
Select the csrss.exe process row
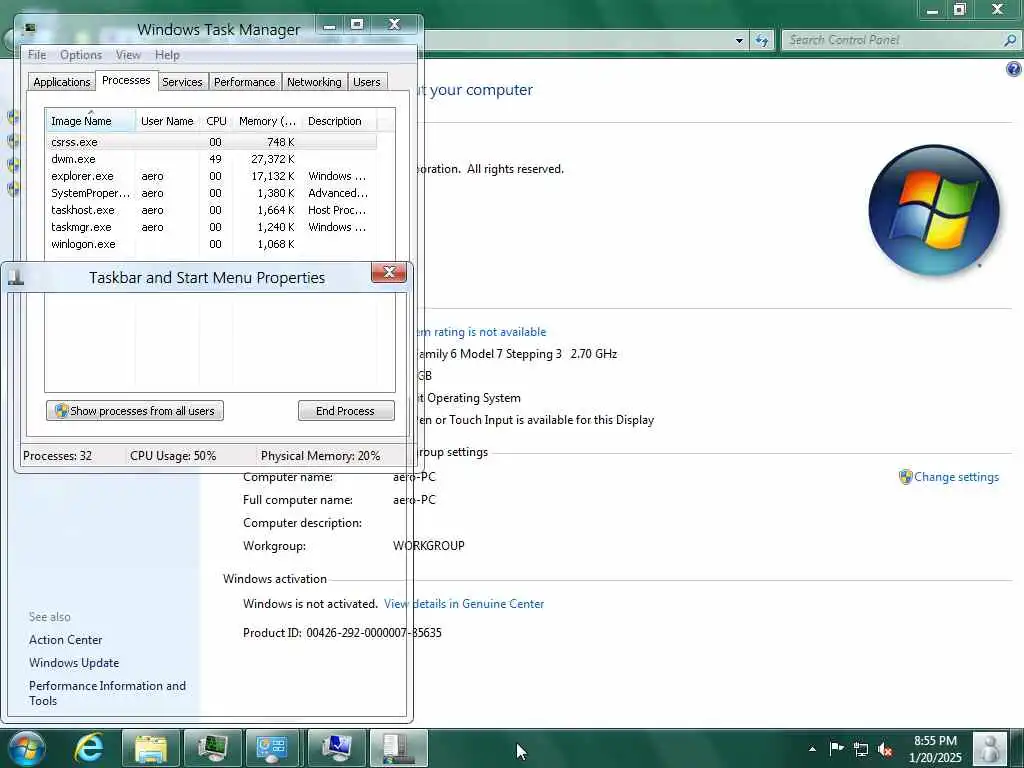pyautogui.click(x=211, y=142)
